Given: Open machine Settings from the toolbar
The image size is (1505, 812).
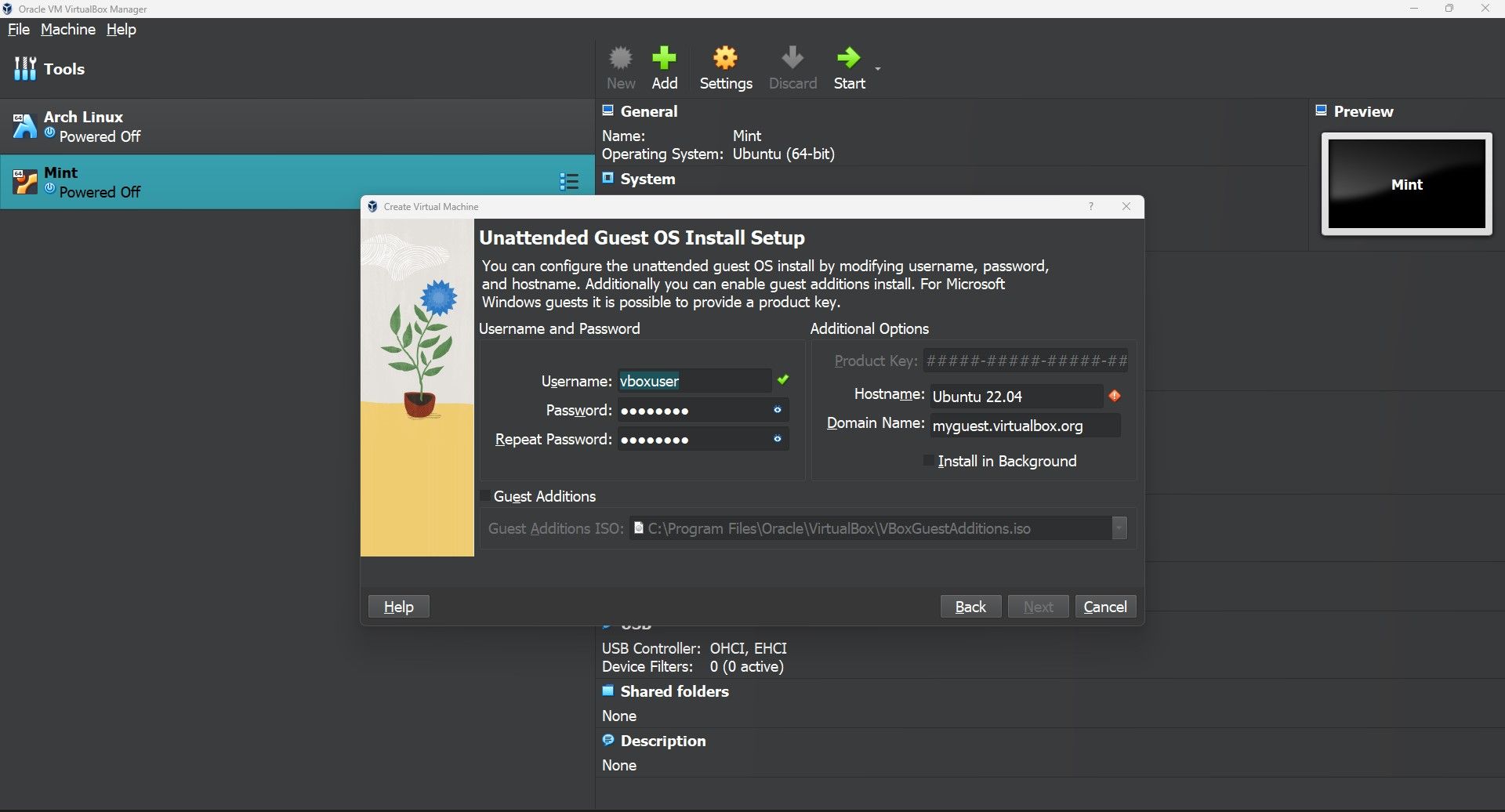Looking at the screenshot, I should [726, 67].
